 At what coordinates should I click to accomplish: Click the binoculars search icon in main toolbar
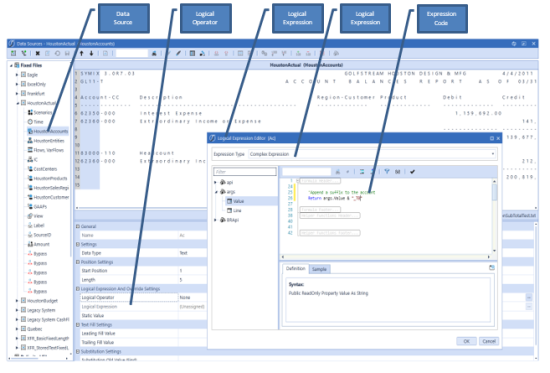[x=154, y=53]
